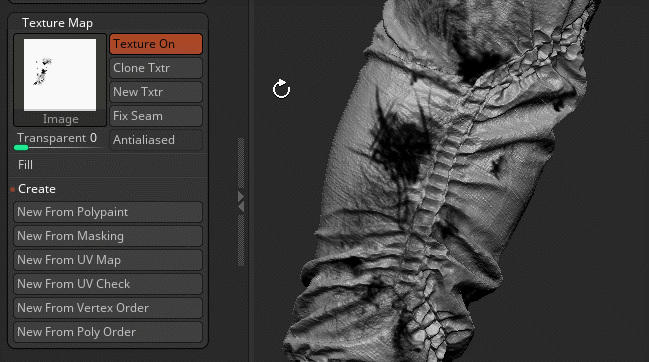Viewport: 649px width, 362px height.
Task: Click New From UV Map
Action: point(108,260)
